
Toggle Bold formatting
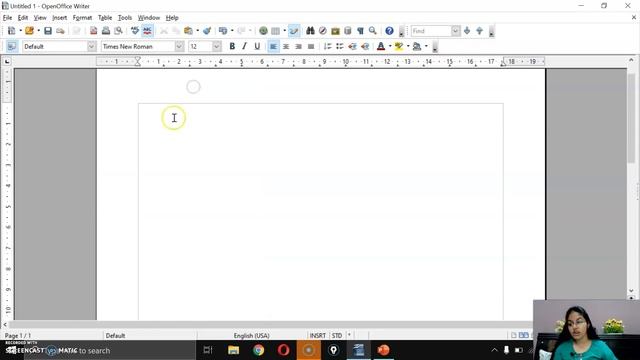click(x=232, y=46)
